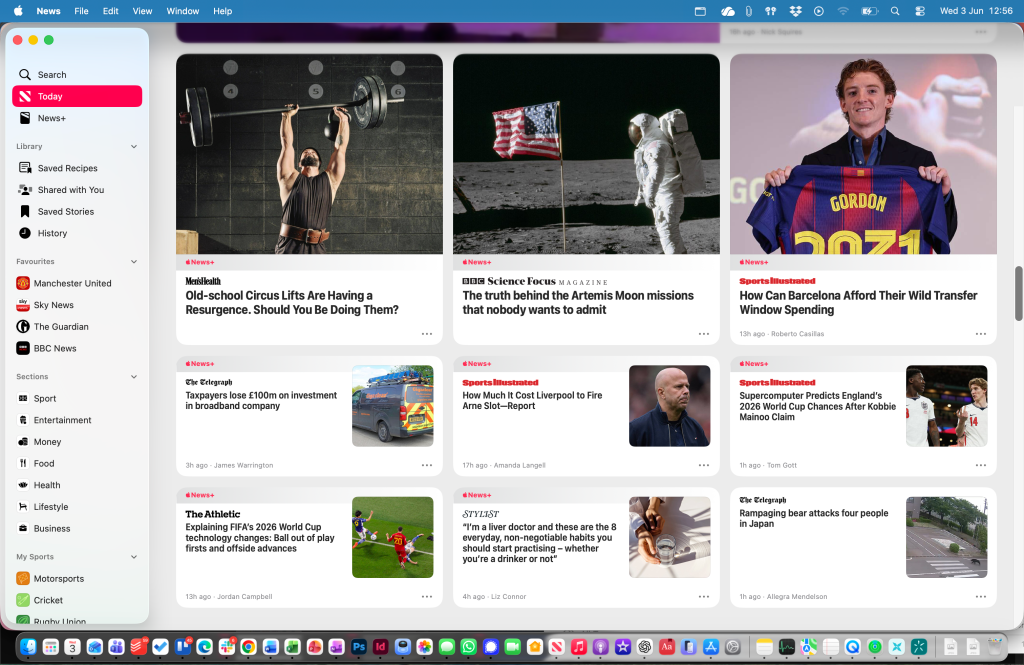The height and width of the screenshot is (665, 1024).
Task: Open Google Chrome from the Dock
Action: click(248, 647)
